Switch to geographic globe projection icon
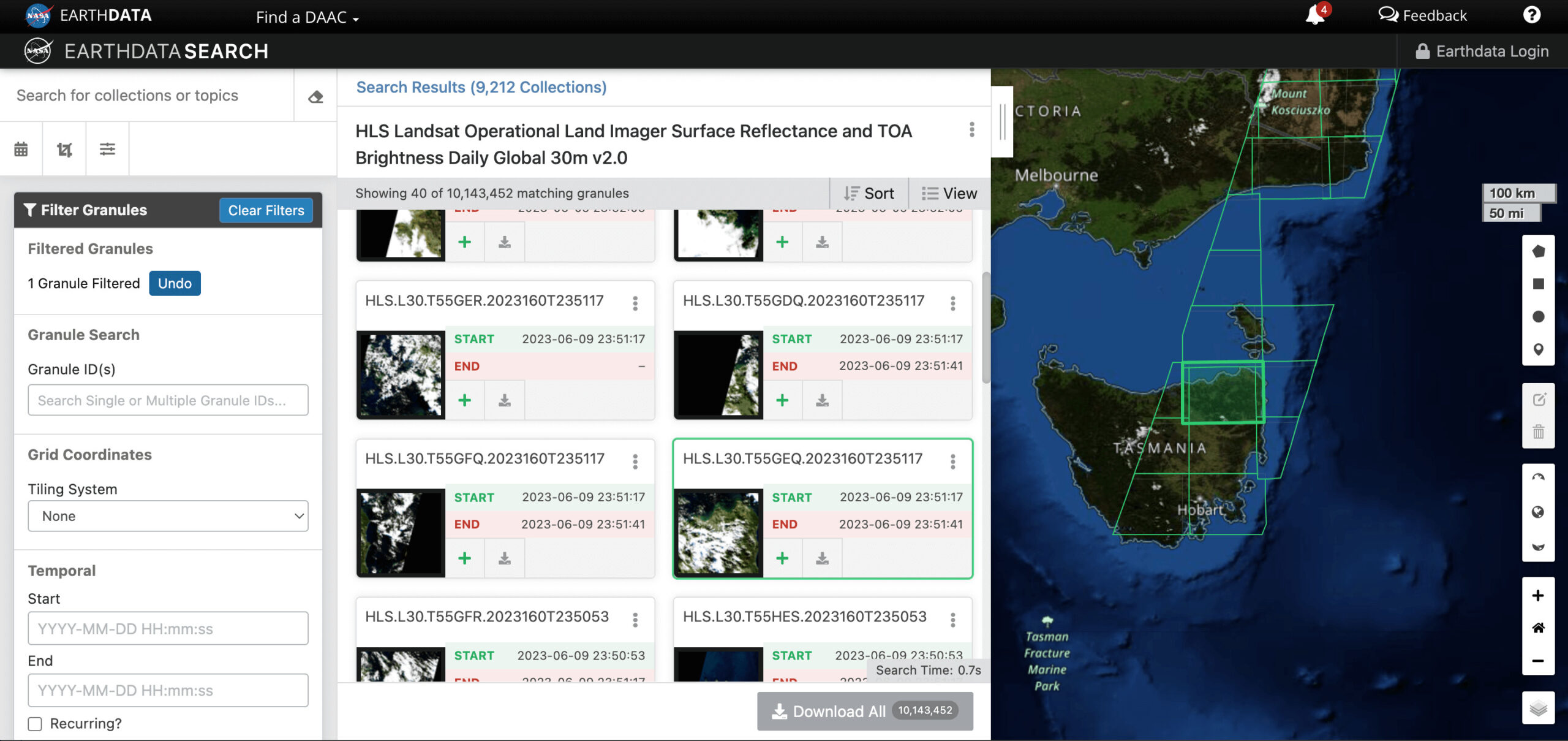Screen dimensions: 1568x741 (1538, 512)
